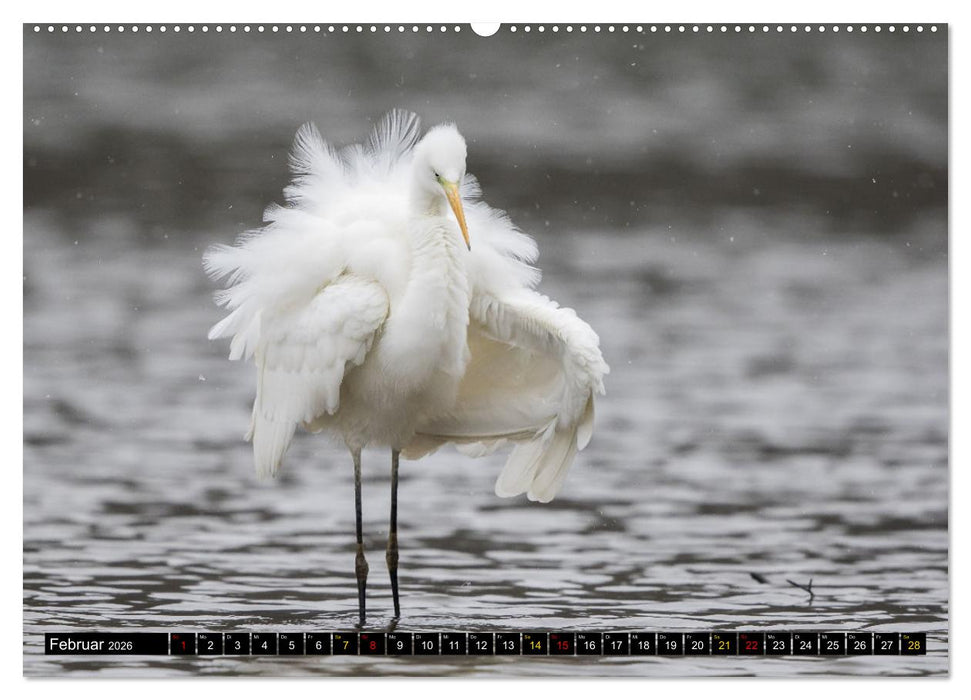Select the weekday date 2 cell

(209, 647)
